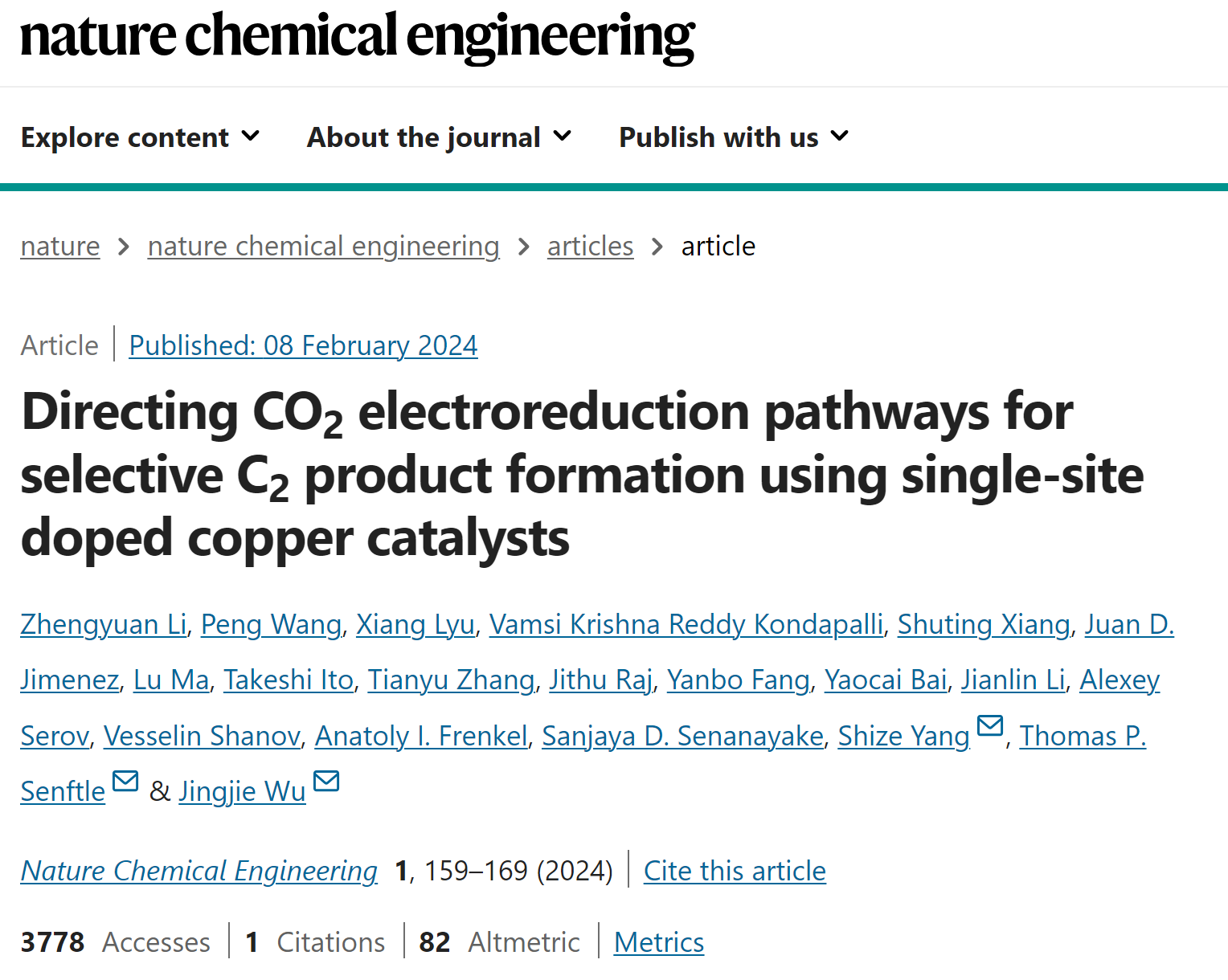
Task: Expand the Explore content menu
Action: coord(141,137)
